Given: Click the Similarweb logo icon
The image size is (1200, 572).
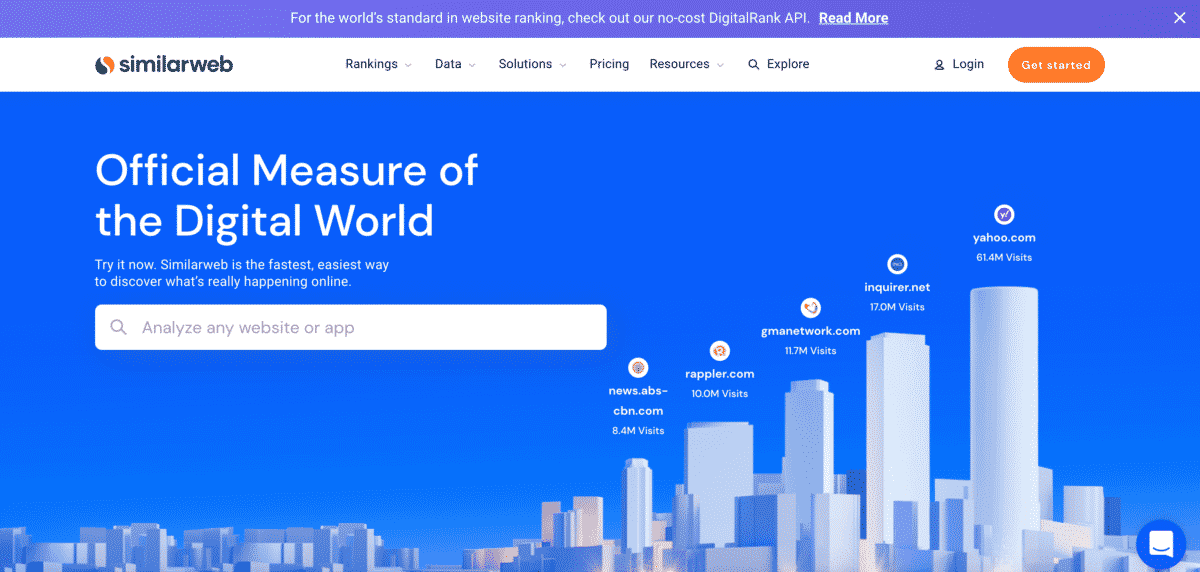Looking at the screenshot, I should tap(105, 65).
